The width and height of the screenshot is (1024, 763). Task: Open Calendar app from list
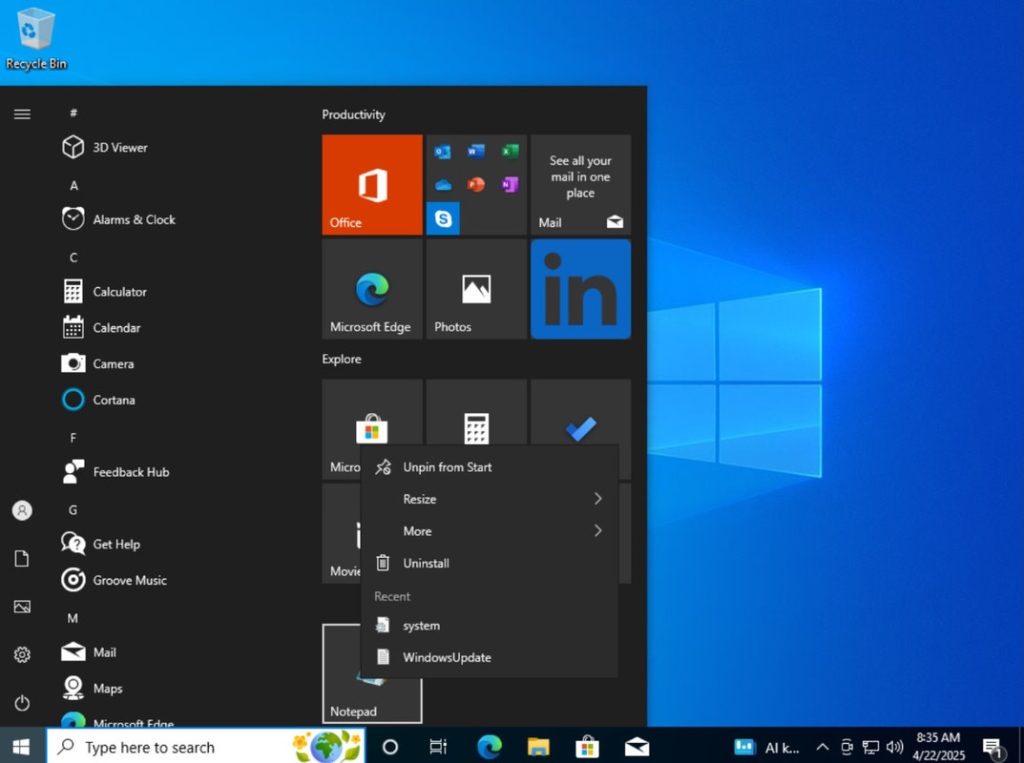(x=116, y=328)
